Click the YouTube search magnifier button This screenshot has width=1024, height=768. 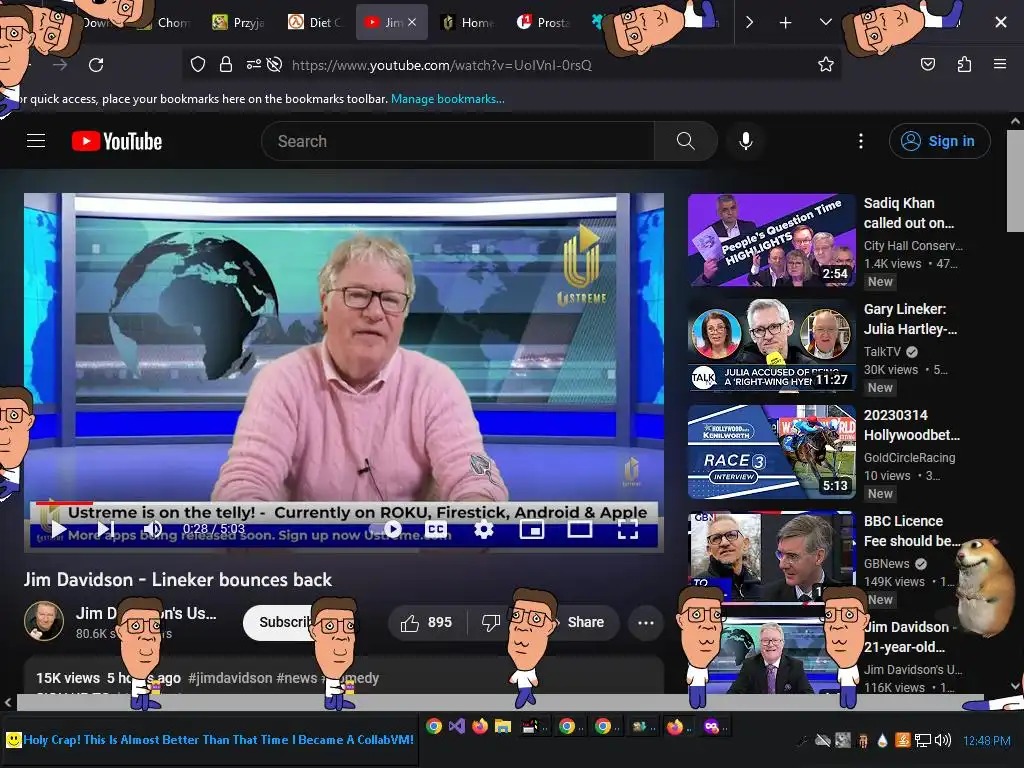pos(686,141)
